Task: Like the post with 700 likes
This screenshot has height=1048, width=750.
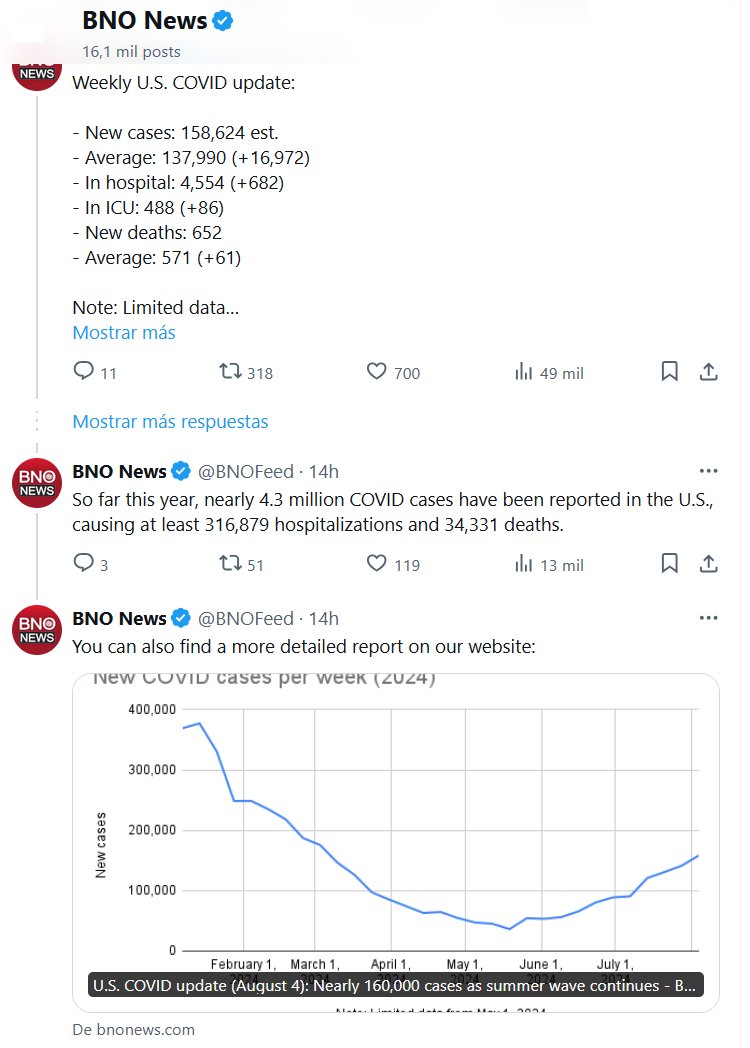Action: (x=377, y=372)
